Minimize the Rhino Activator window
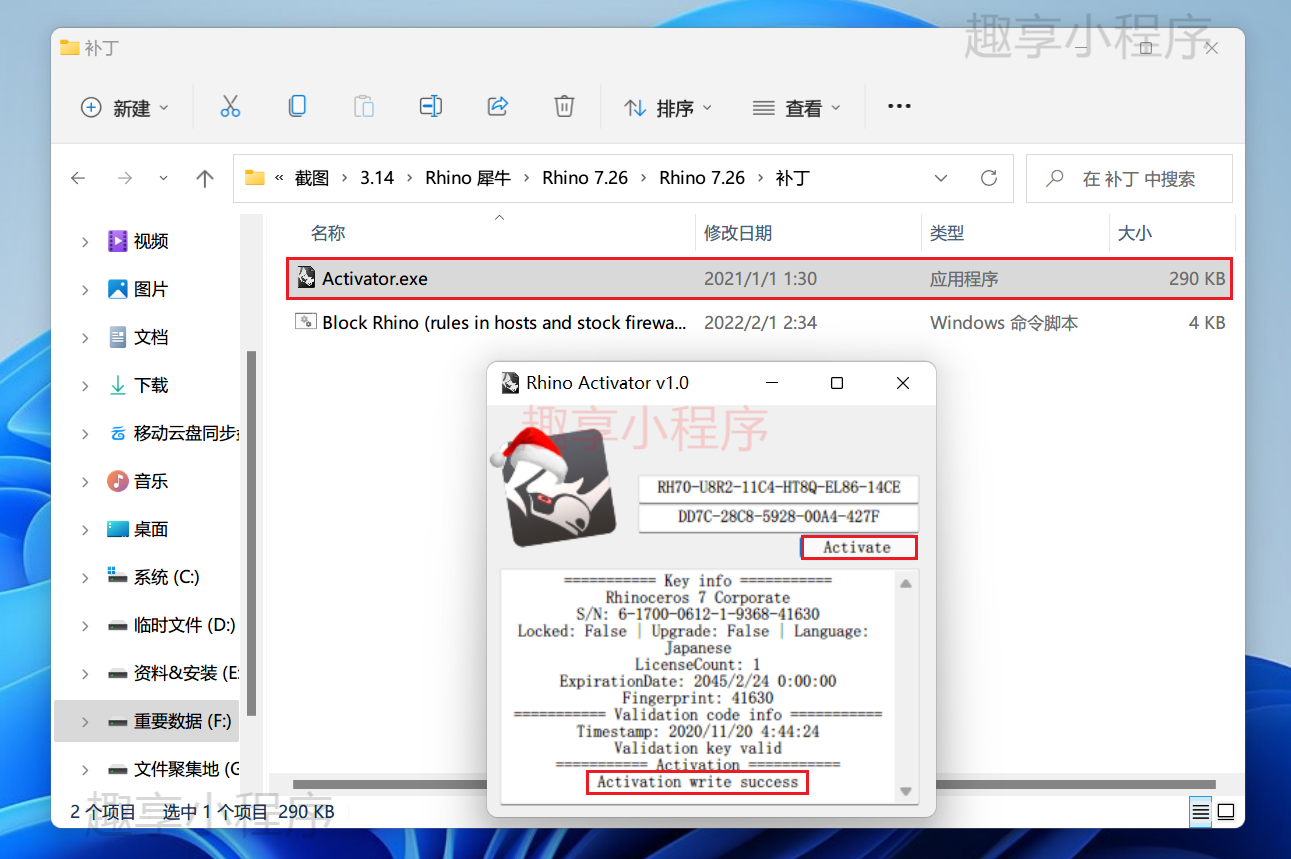This screenshot has height=859, width=1291. coord(771,383)
